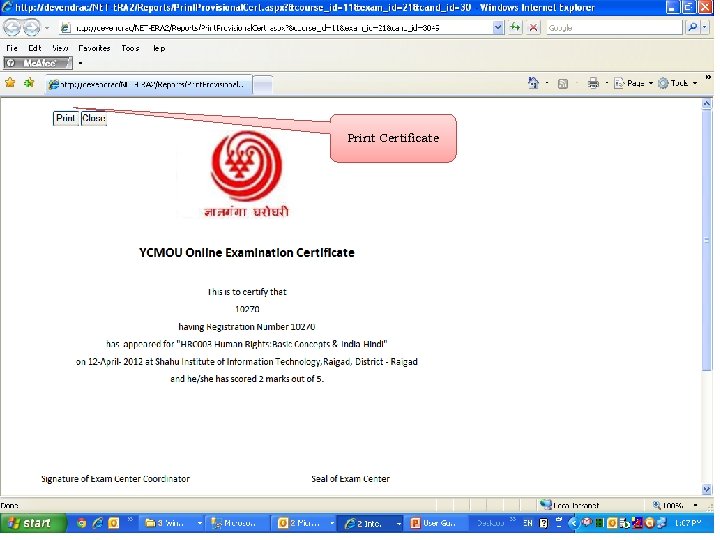Click the 100% zoom level control
Viewport: 720px width, 540px height.
(x=669, y=506)
